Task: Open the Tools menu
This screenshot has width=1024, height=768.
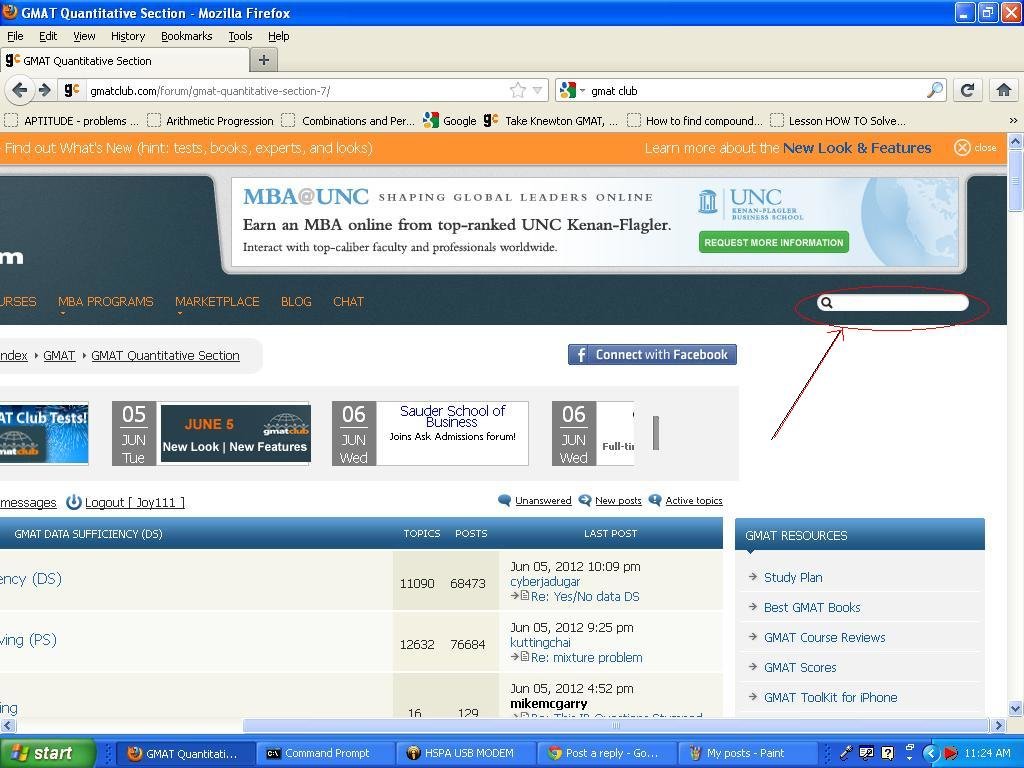Action: tap(239, 36)
